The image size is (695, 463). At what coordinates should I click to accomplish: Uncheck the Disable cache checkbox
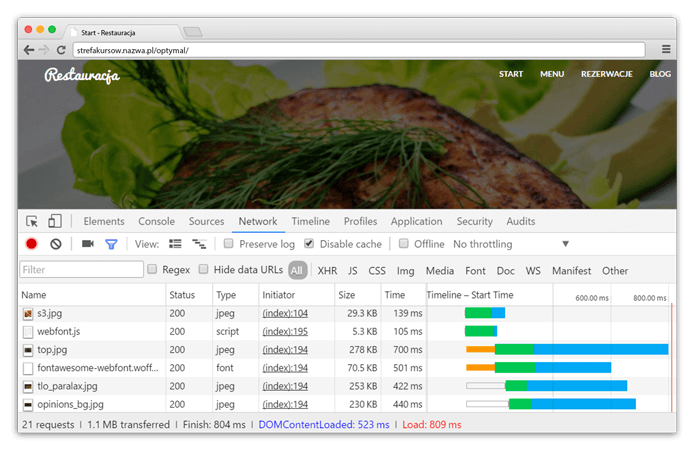(x=309, y=244)
